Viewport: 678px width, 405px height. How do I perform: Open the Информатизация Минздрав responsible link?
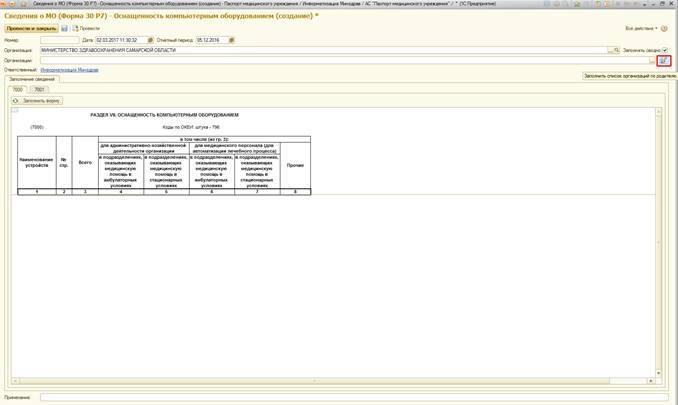click(x=68, y=70)
